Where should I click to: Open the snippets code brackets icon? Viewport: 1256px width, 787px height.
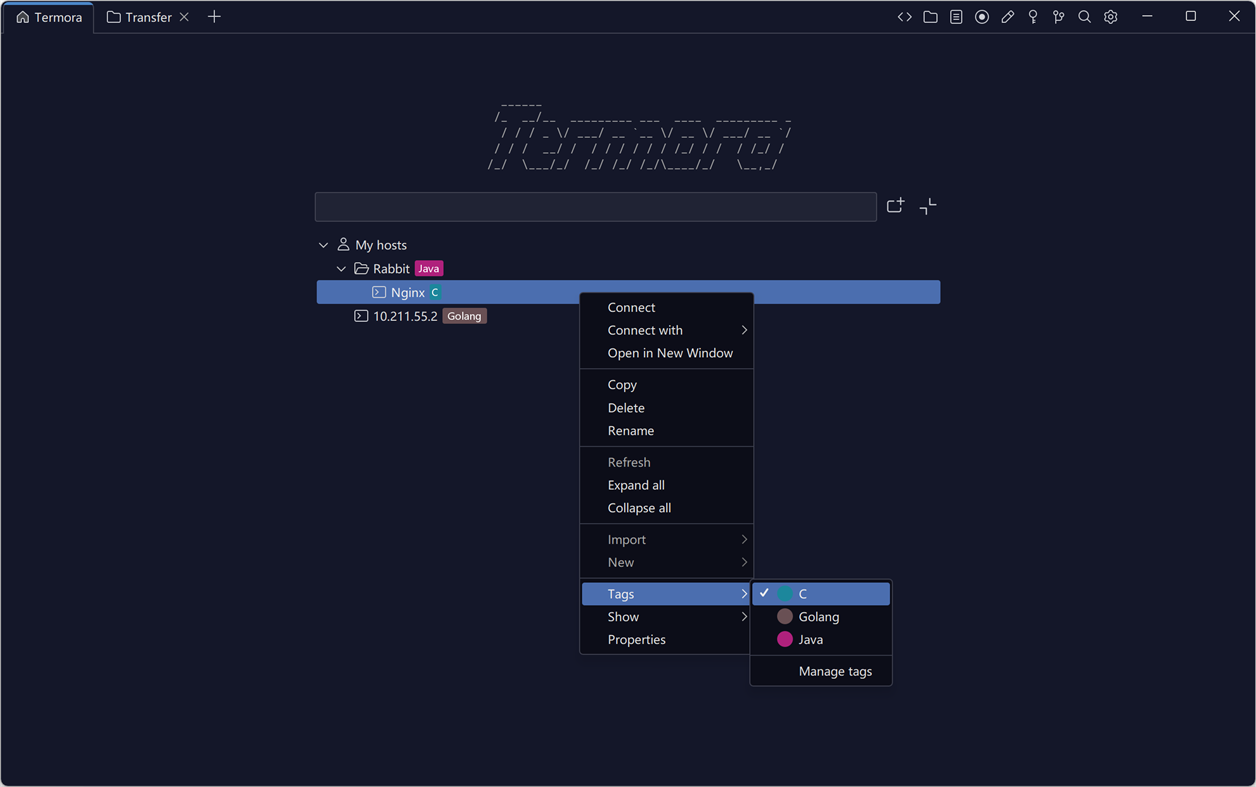904,17
